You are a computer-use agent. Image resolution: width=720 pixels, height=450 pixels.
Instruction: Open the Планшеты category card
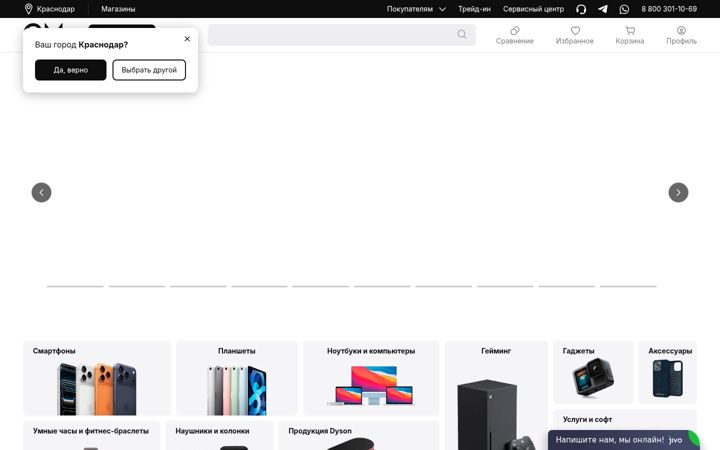coord(237,378)
